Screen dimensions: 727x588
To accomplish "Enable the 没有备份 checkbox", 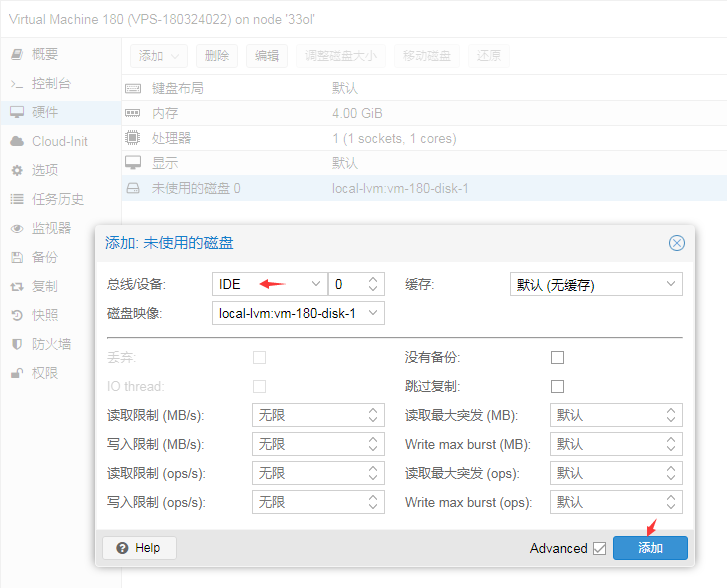I will pos(558,357).
